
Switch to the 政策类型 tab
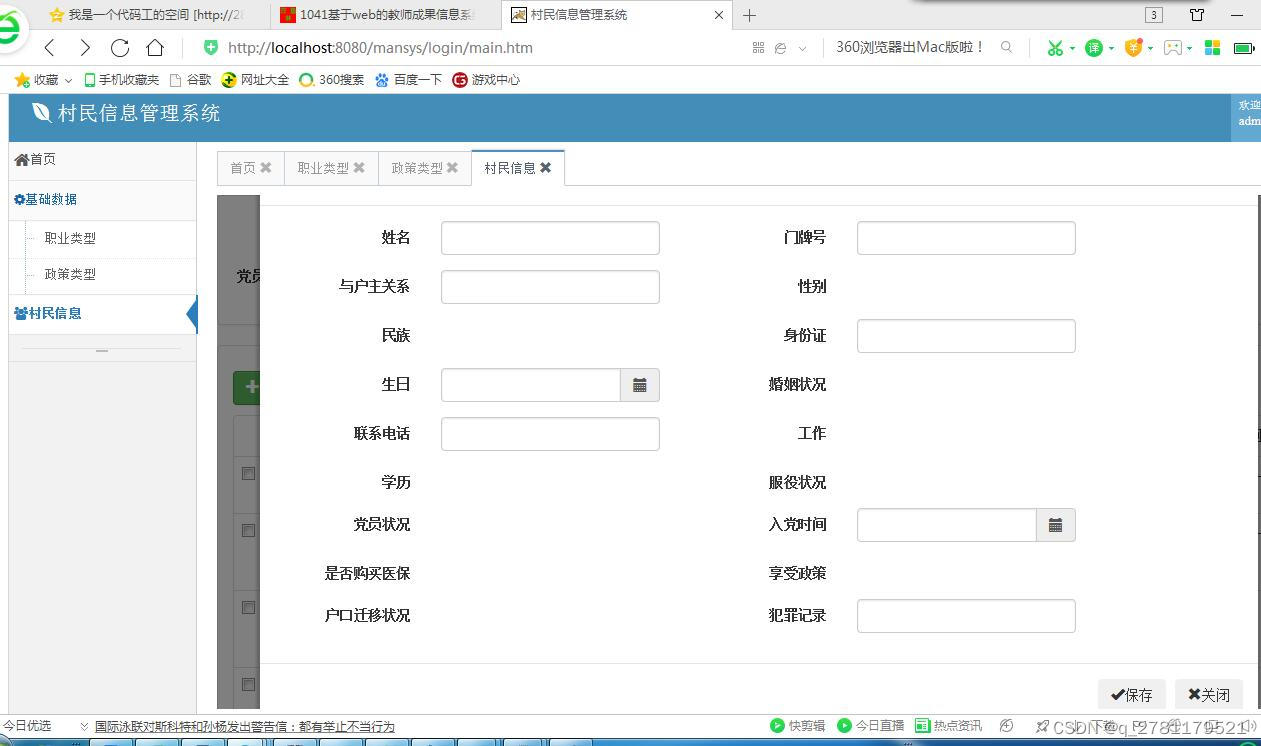click(415, 167)
